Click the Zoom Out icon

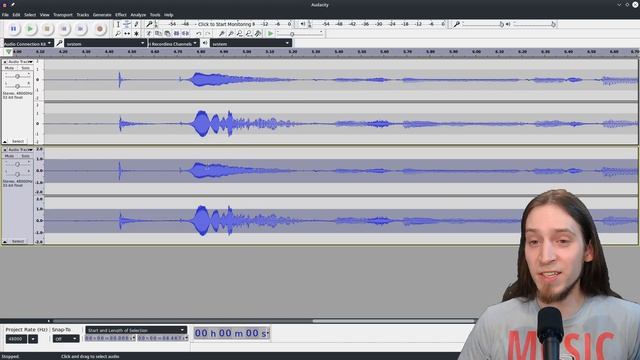[x=231, y=33]
